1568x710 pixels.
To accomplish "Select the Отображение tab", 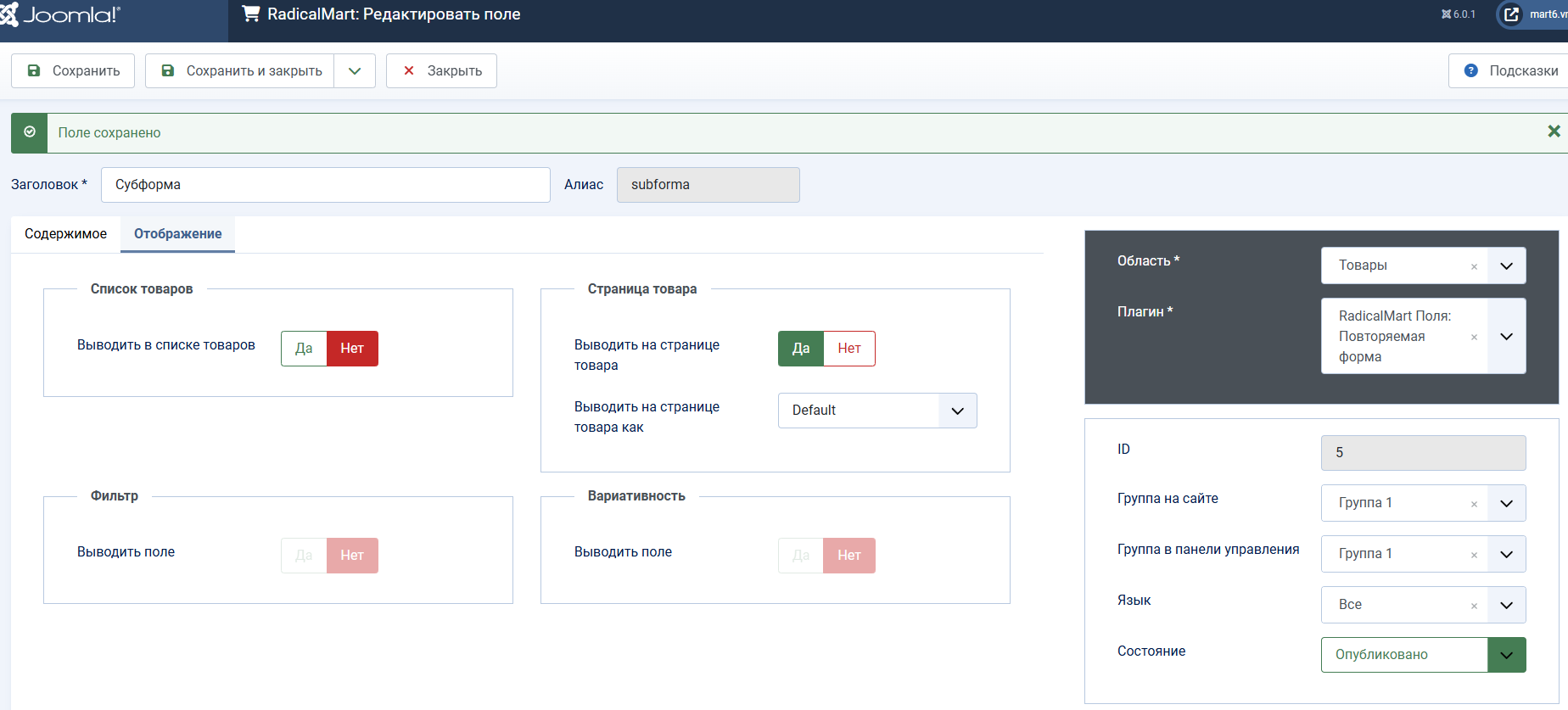I will (177, 234).
